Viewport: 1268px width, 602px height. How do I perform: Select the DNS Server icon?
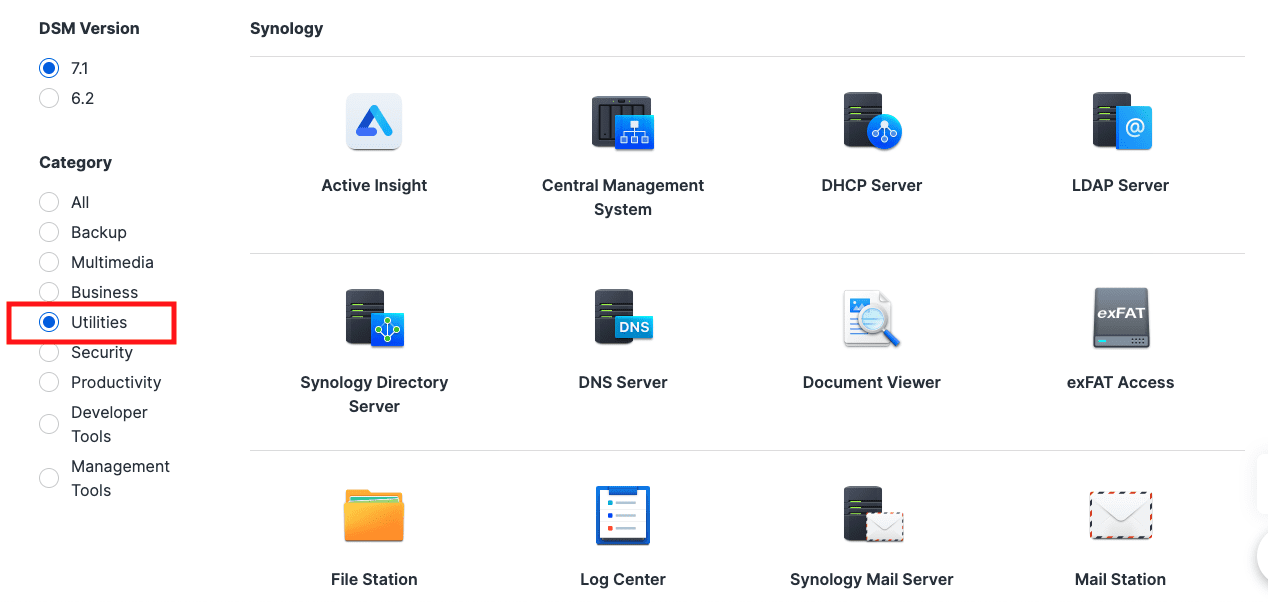tap(622, 318)
